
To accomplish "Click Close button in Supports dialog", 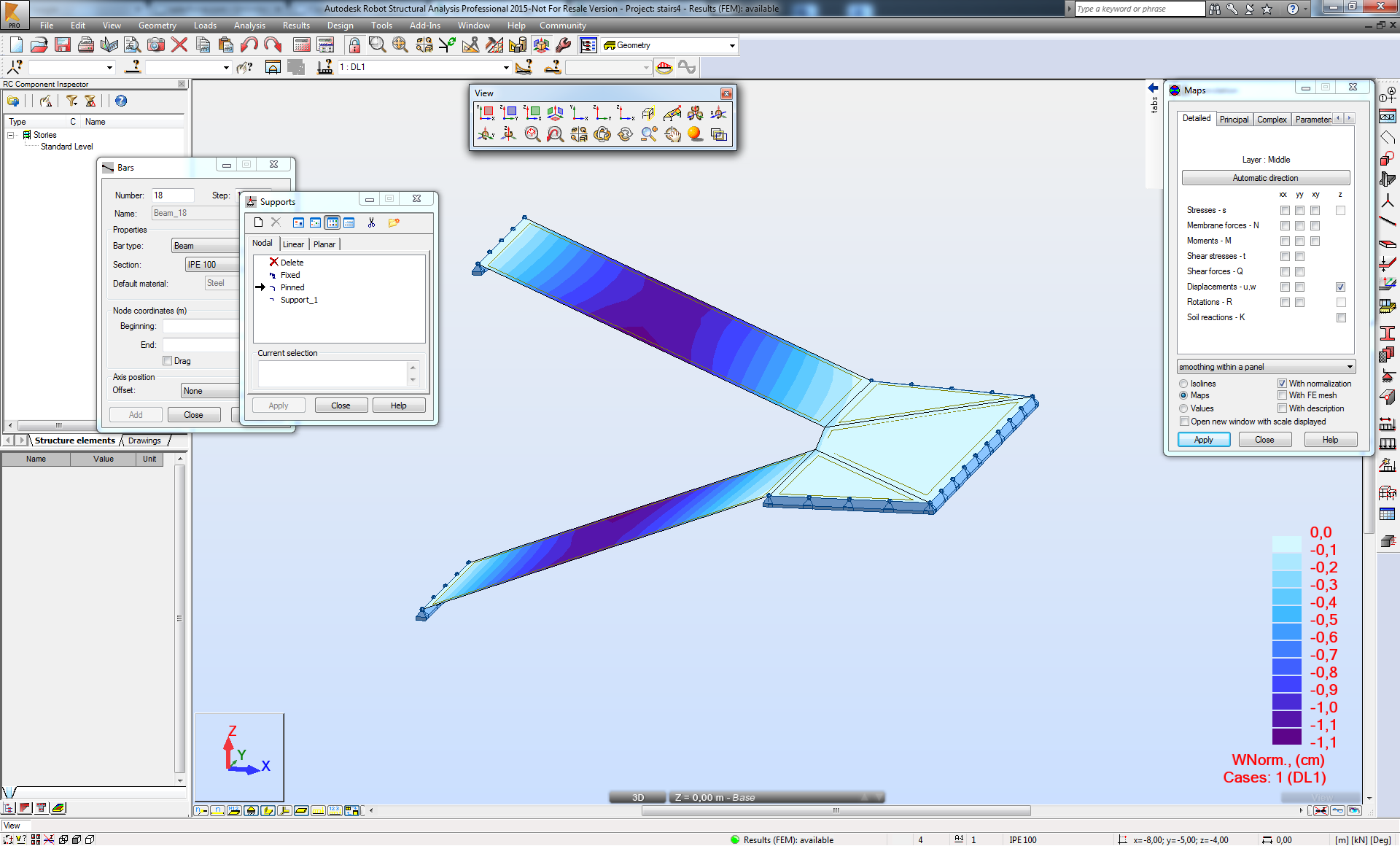I will (x=341, y=405).
